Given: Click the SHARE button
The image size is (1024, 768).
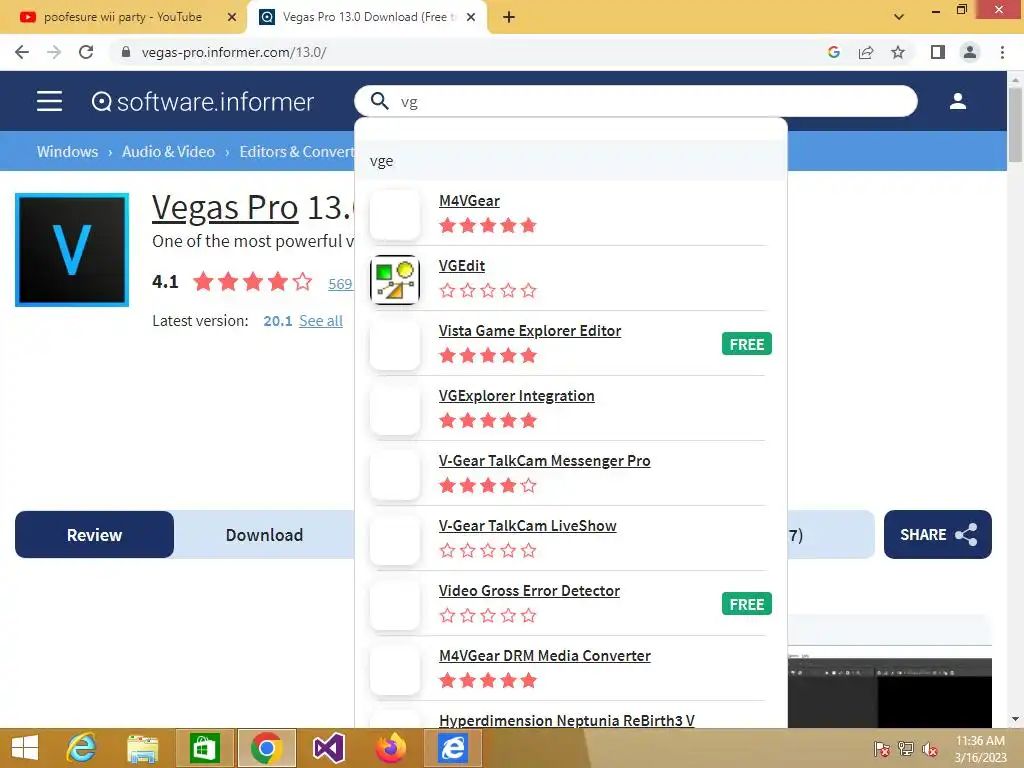Looking at the screenshot, I should [938, 535].
